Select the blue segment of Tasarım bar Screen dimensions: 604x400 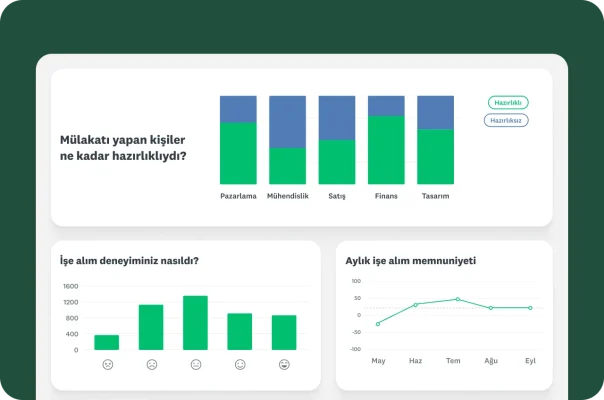[x=435, y=112]
